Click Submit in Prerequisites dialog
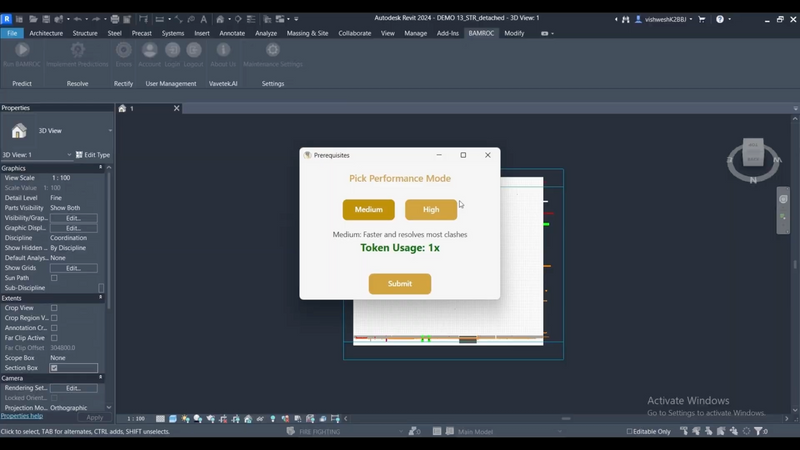Screen dimensions: 800x450 [399, 284]
